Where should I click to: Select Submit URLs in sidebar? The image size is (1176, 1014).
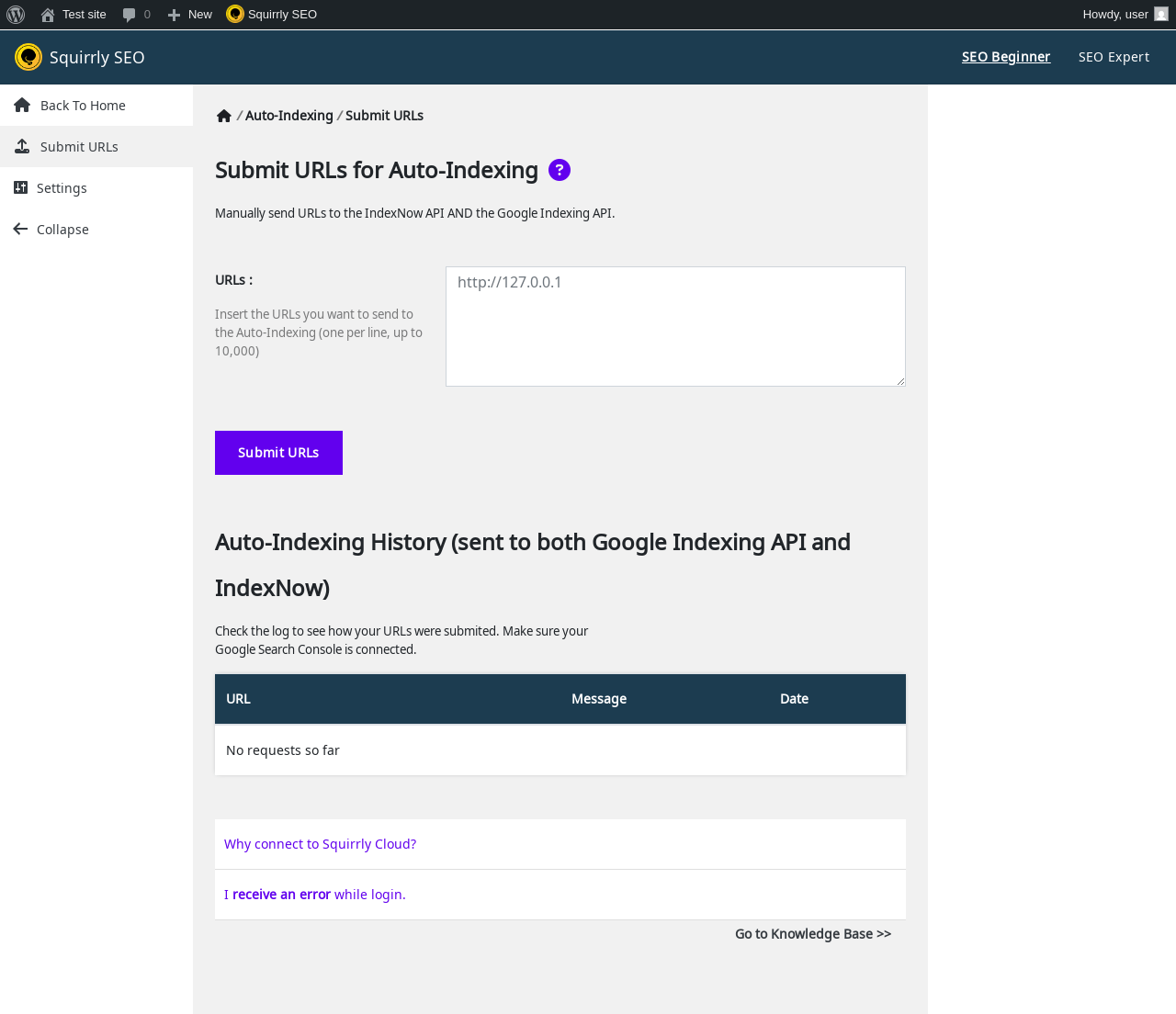79,147
